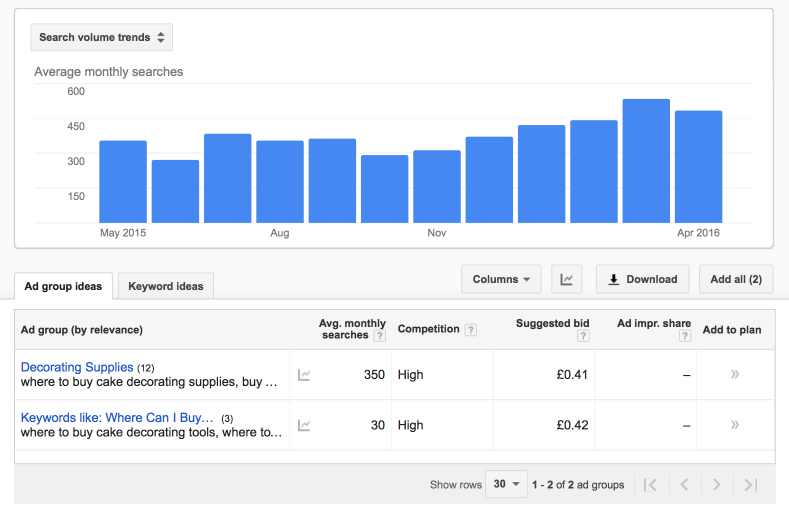Click the Add all (2) button
Viewport: 789px width, 521px height.
pos(736,279)
